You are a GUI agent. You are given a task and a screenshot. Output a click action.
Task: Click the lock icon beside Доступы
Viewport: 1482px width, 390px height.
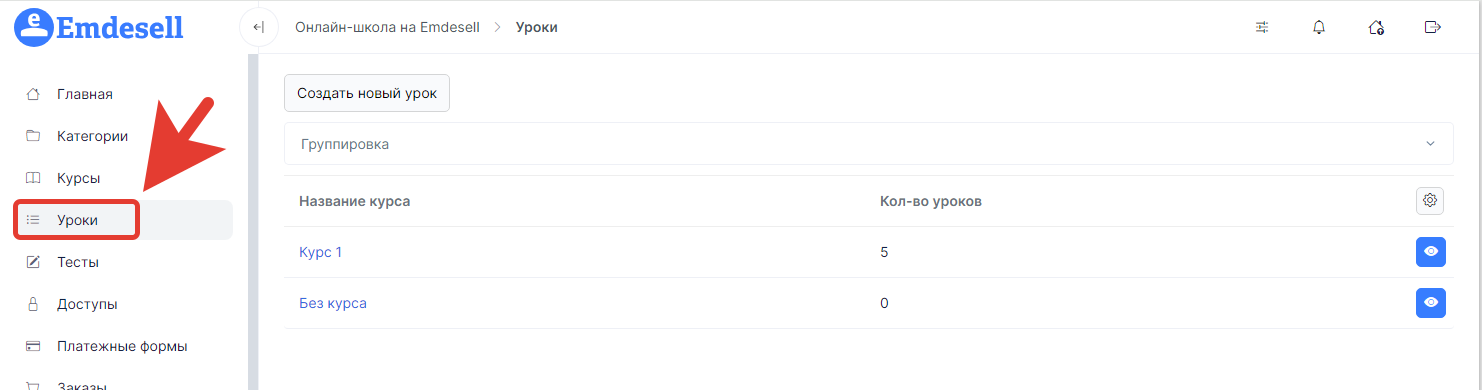point(33,304)
